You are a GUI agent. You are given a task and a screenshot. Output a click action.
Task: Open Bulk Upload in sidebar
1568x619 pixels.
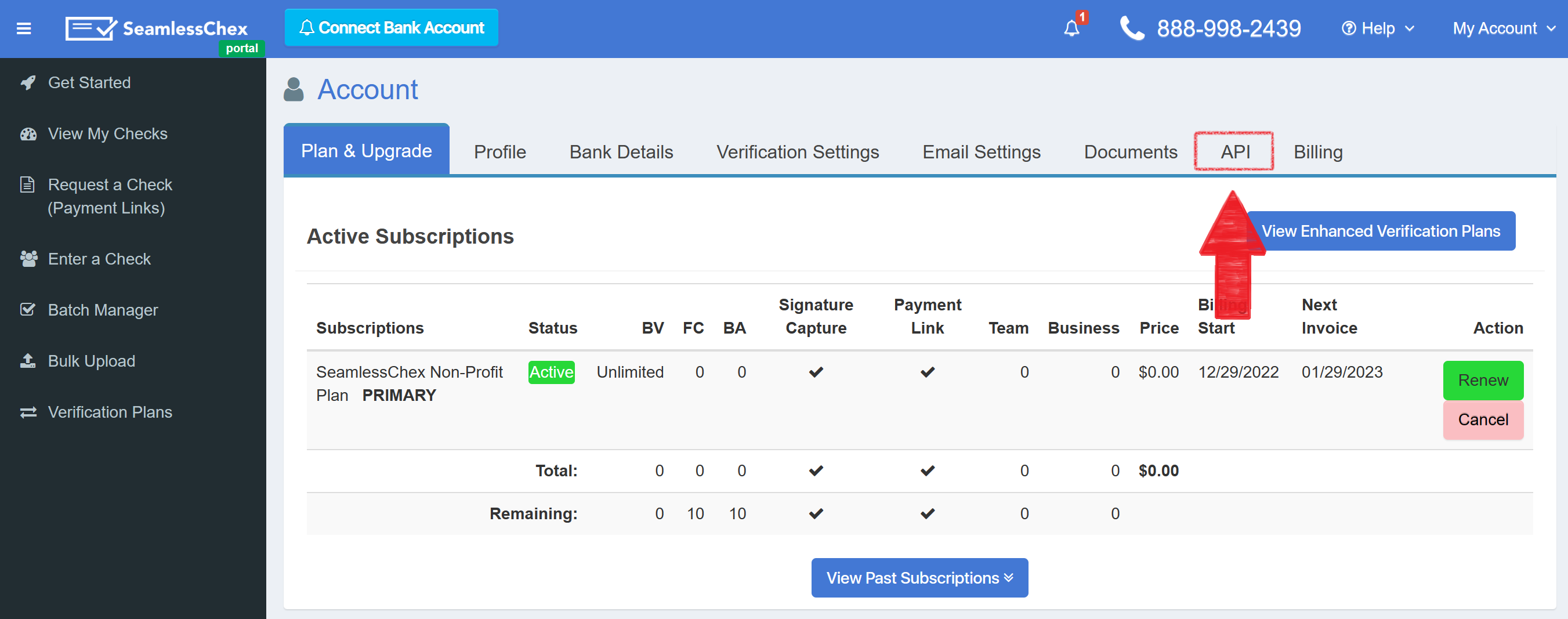point(92,361)
